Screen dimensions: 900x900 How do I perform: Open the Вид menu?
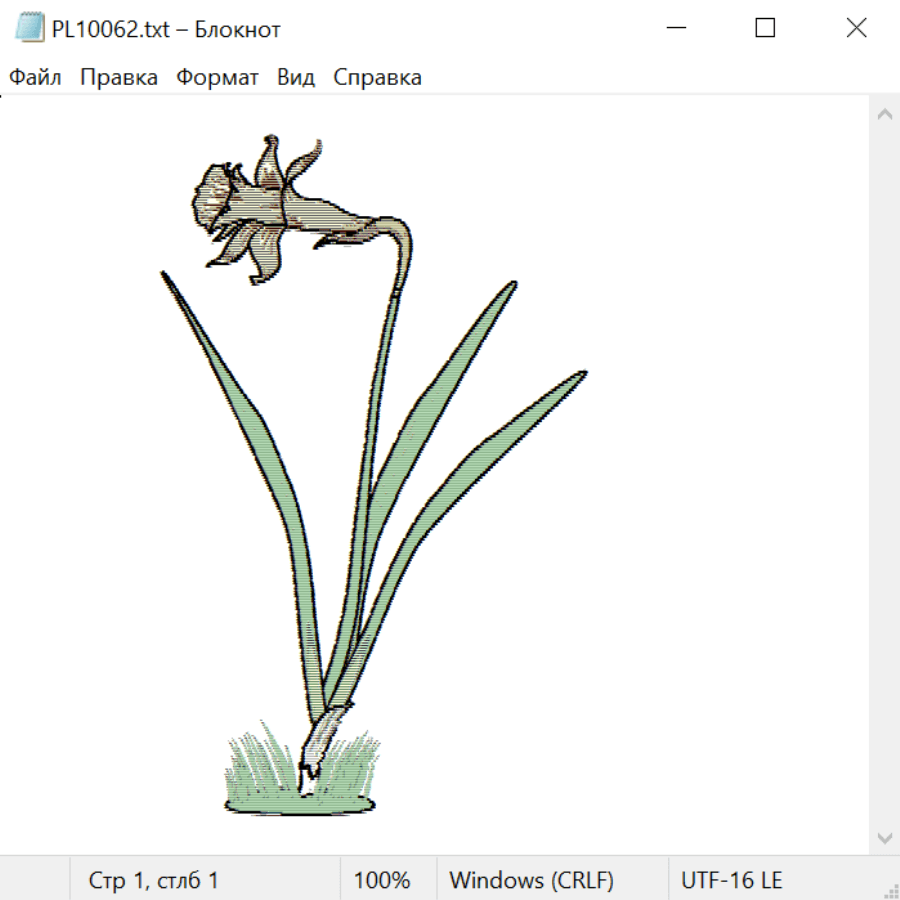(x=296, y=78)
